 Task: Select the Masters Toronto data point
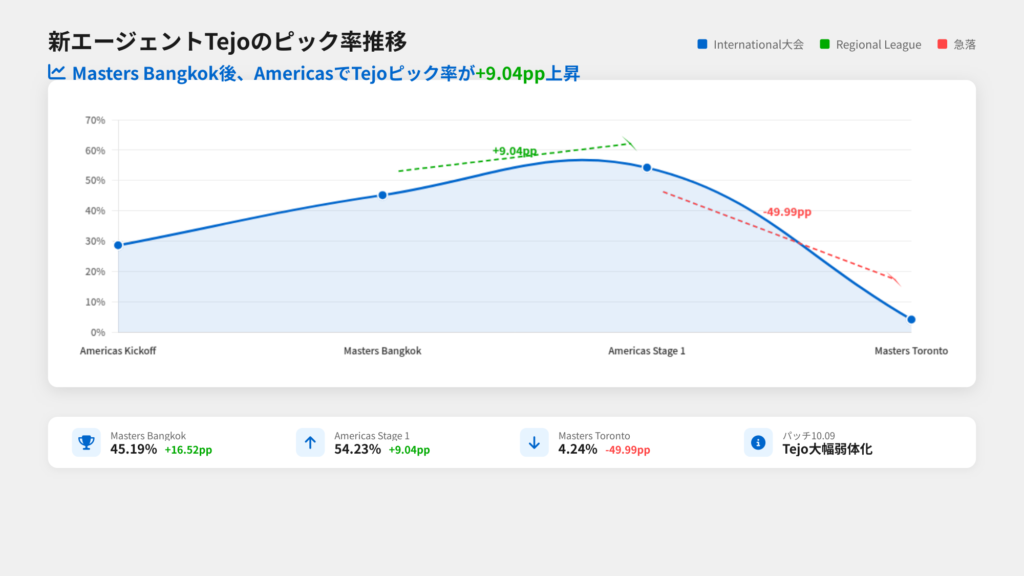(911, 319)
